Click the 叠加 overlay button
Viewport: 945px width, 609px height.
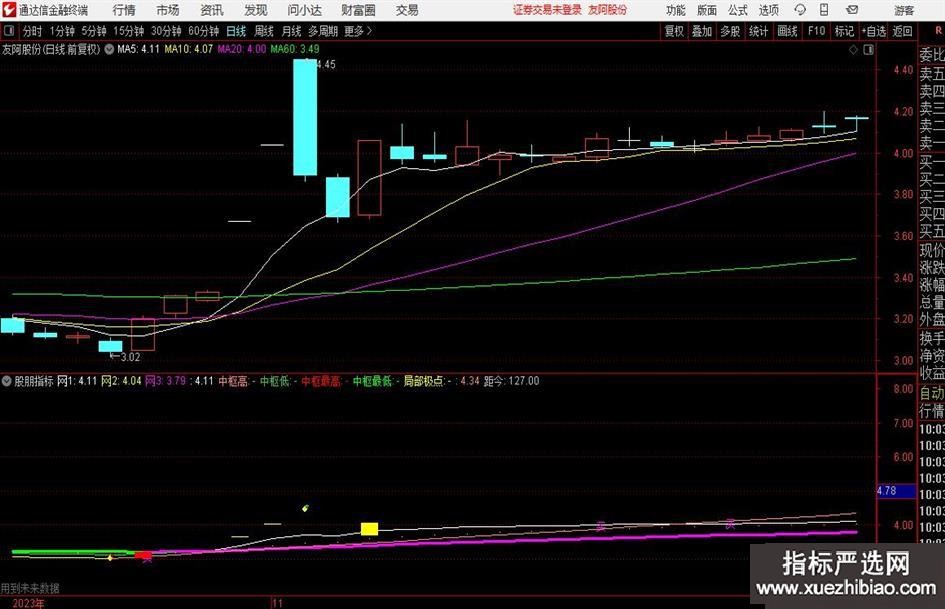(702, 31)
